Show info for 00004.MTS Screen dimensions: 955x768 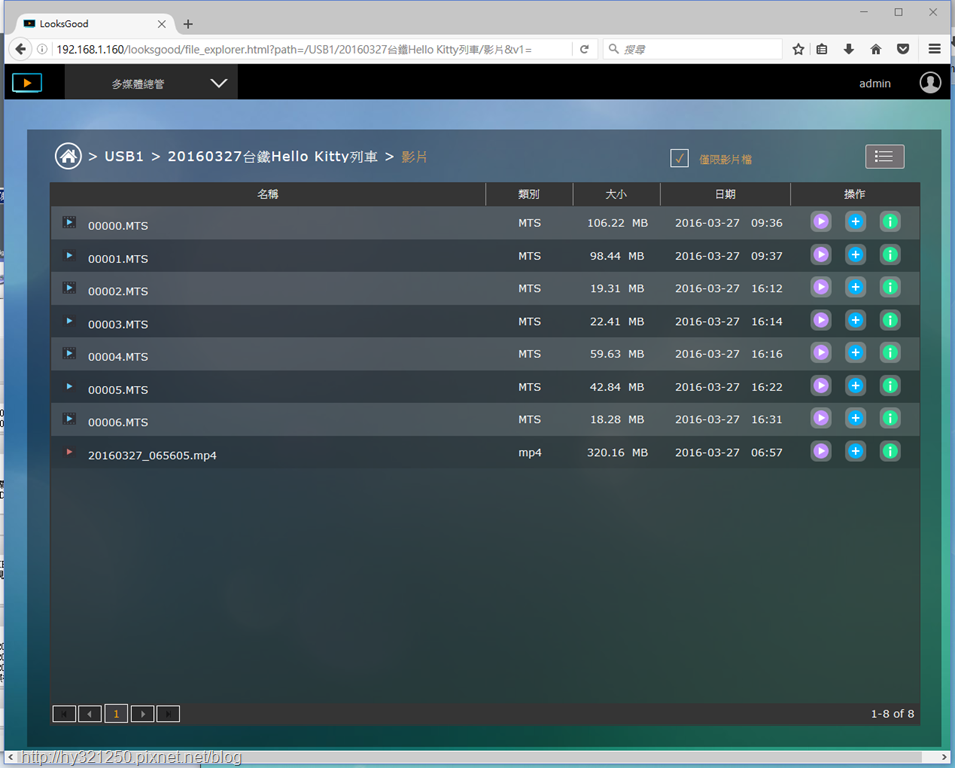click(890, 353)
